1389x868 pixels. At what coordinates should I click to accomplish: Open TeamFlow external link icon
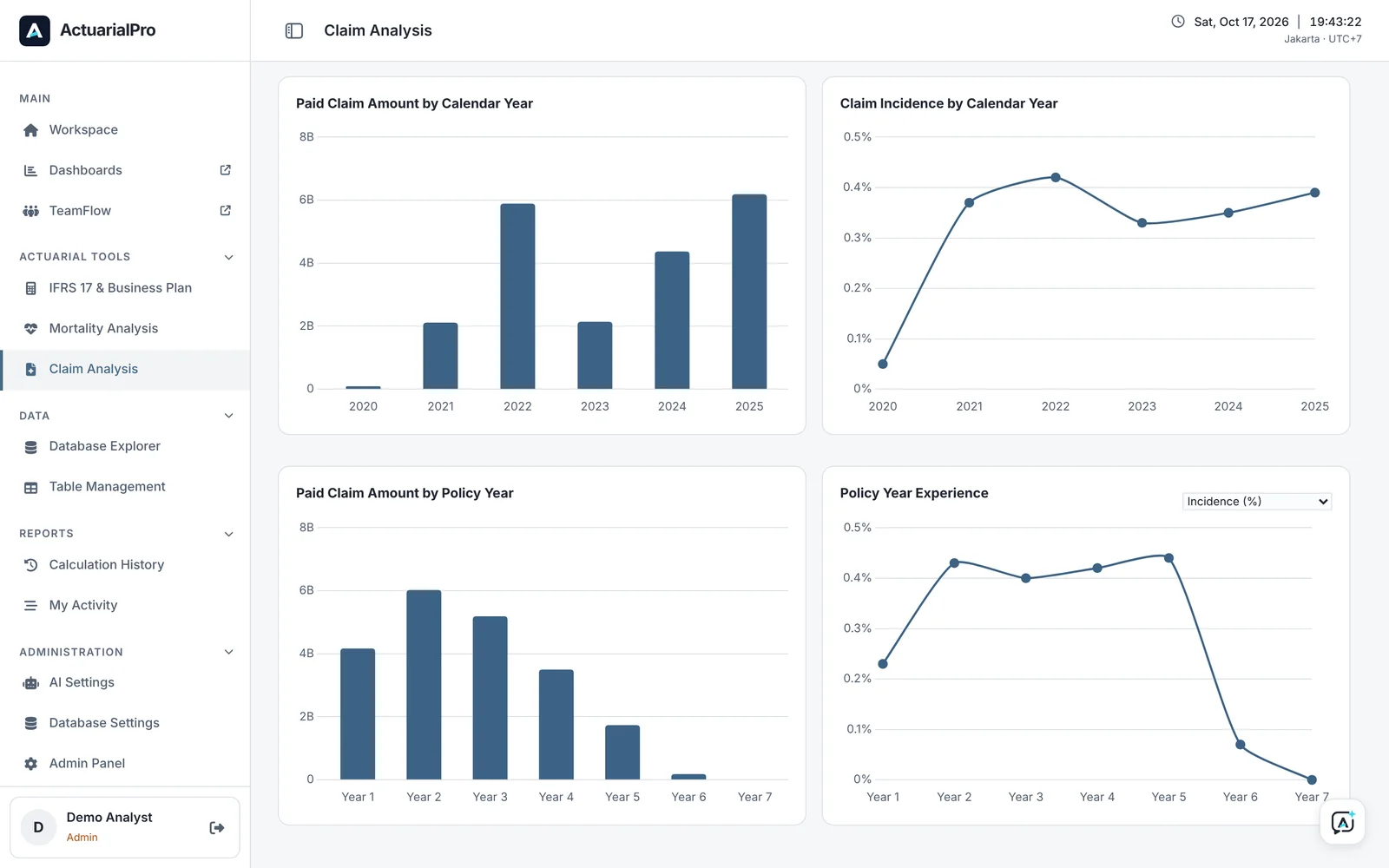(x=226, y=210)
